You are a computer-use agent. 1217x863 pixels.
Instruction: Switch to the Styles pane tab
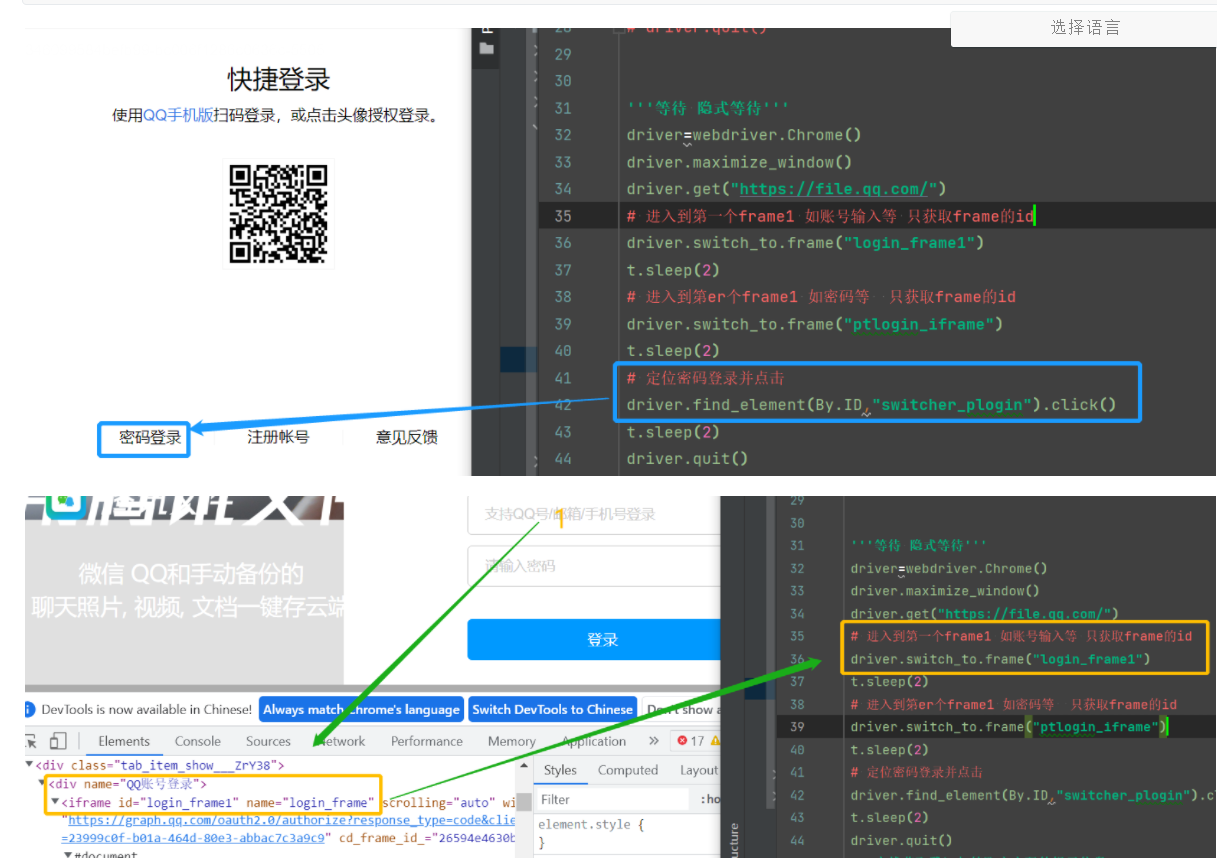(x=560, y=770)
